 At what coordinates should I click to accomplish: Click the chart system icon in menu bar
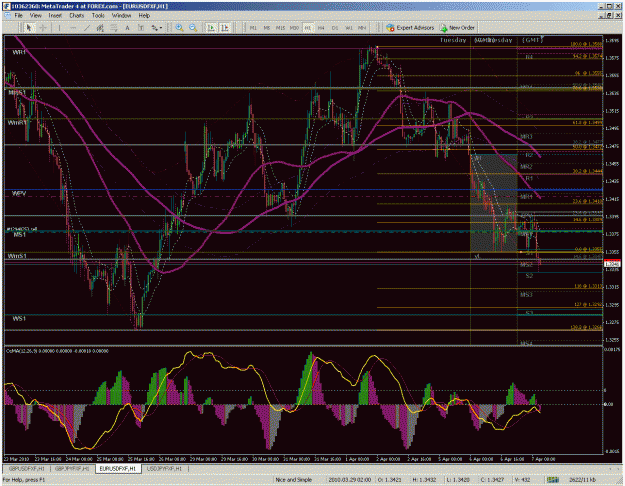point(7,16)
